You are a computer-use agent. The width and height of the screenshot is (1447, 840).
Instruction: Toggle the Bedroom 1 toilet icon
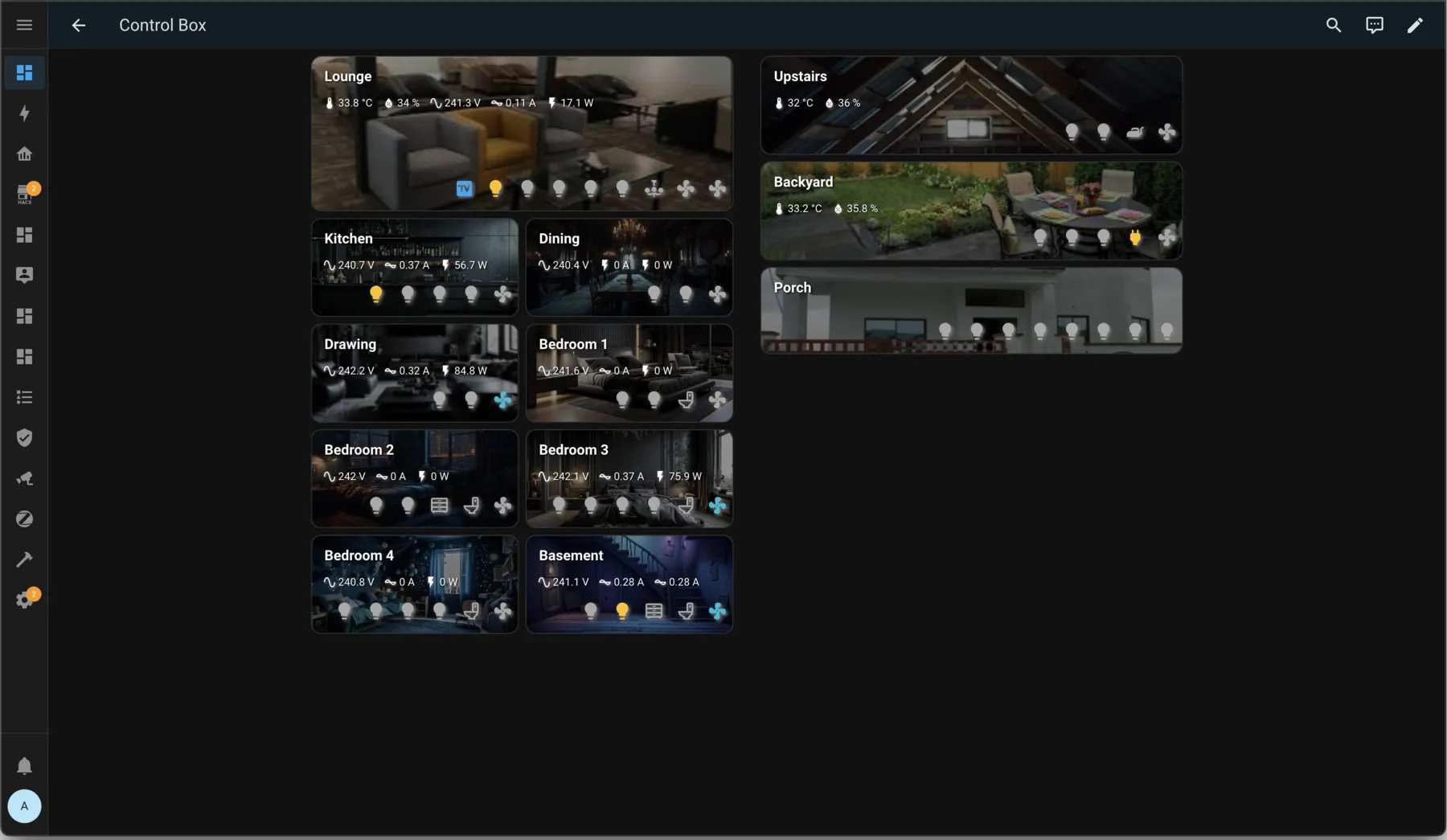click(x=686, y=400)
